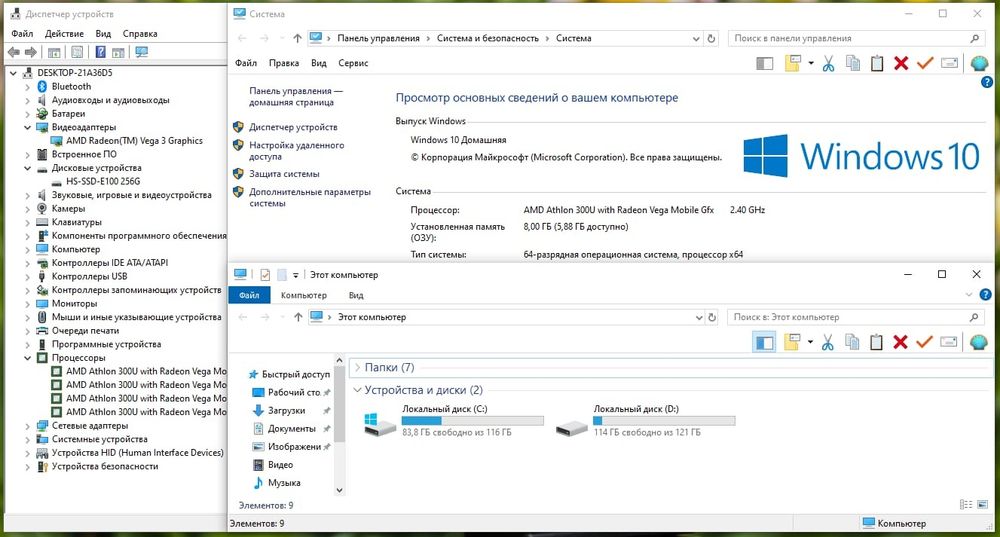Cut scissors icon in This PC toolbar
This screenshot has width=1000, height=537.
pos(828,342)
